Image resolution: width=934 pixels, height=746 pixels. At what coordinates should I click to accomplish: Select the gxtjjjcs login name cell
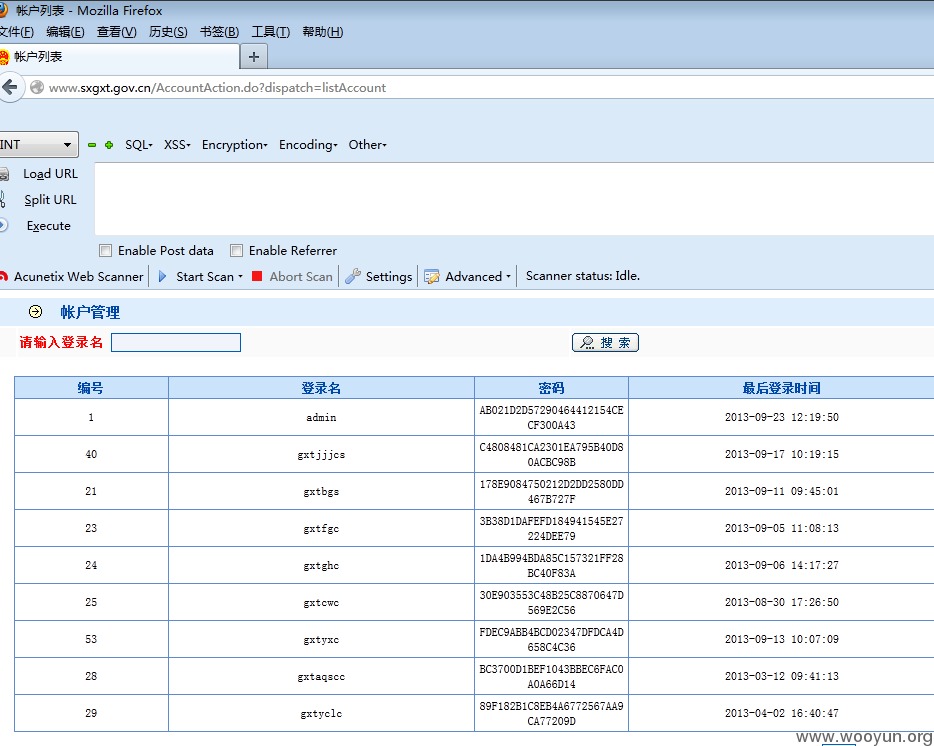coord(321,455)
